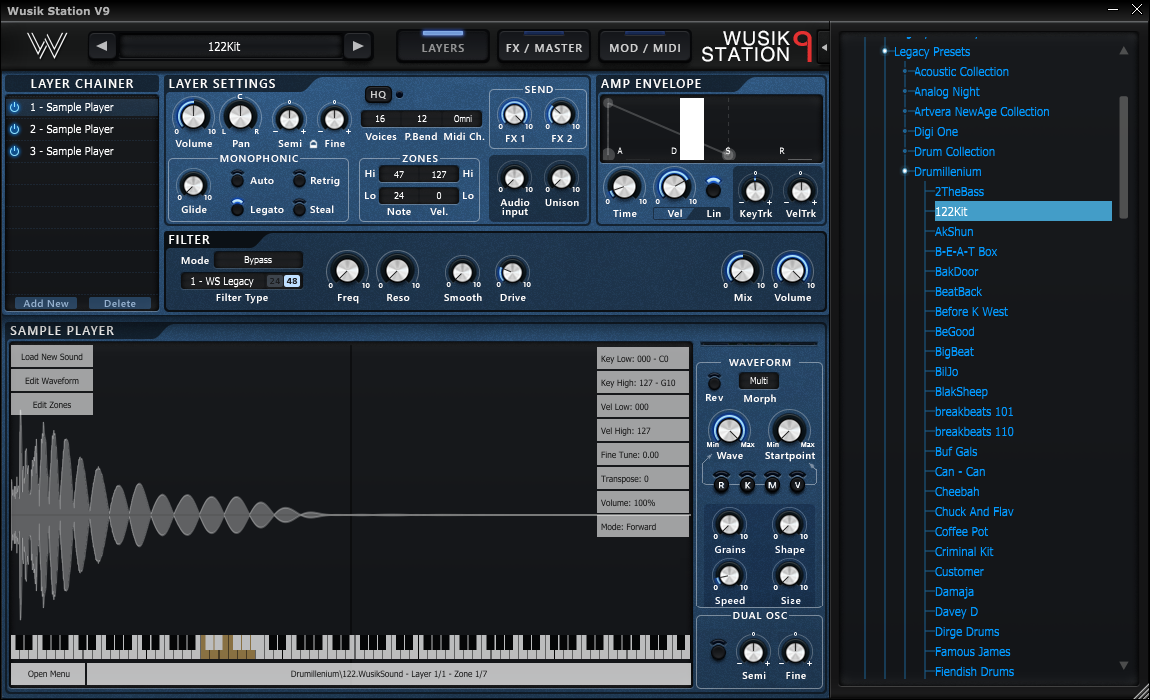Click the envelope Time knob

point(624,187)
